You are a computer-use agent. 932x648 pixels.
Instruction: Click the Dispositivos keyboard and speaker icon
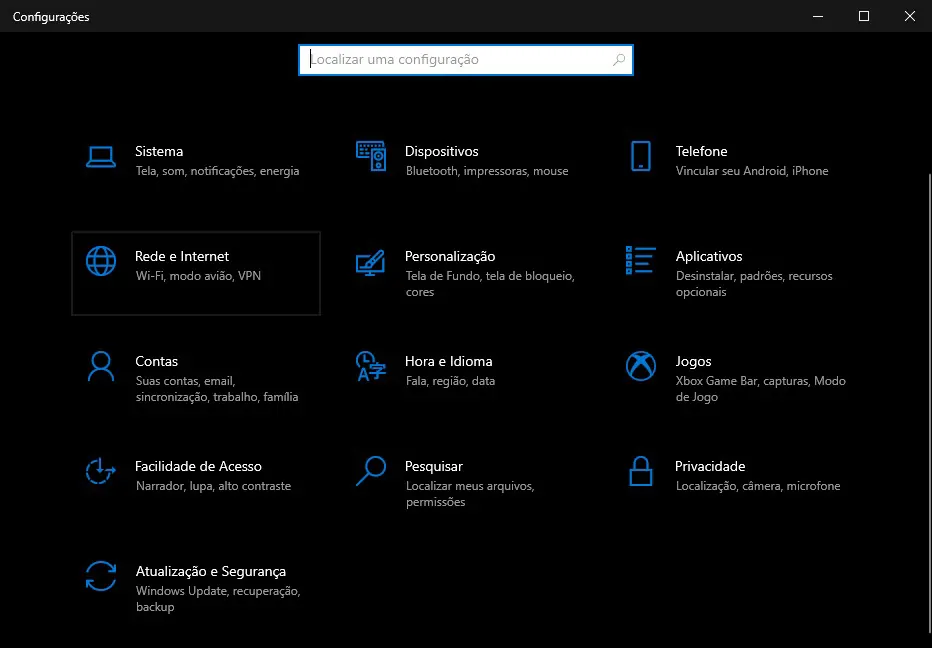[371, 156]
